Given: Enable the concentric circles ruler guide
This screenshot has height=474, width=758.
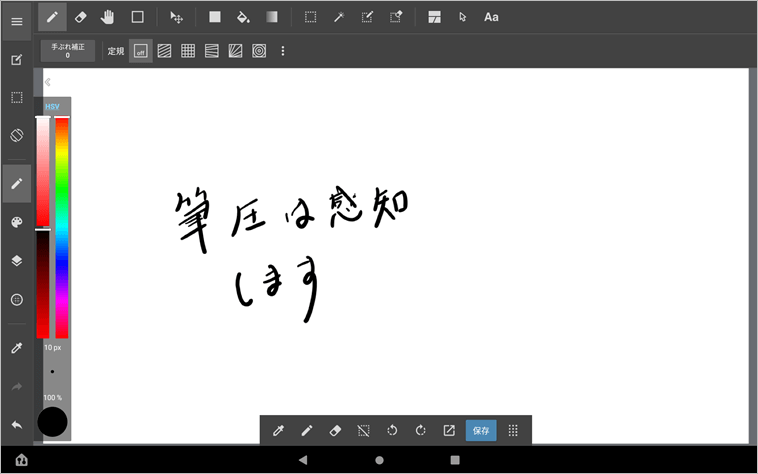Looking at the screenshot, I should (259, 51).
